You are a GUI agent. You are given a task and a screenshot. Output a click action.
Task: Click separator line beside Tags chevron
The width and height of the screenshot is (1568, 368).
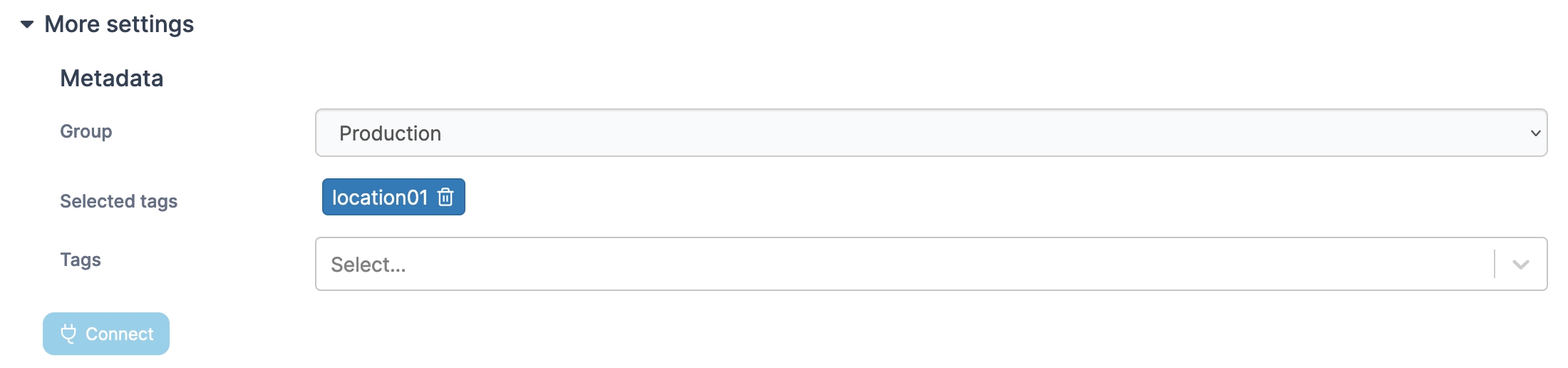1495,265
